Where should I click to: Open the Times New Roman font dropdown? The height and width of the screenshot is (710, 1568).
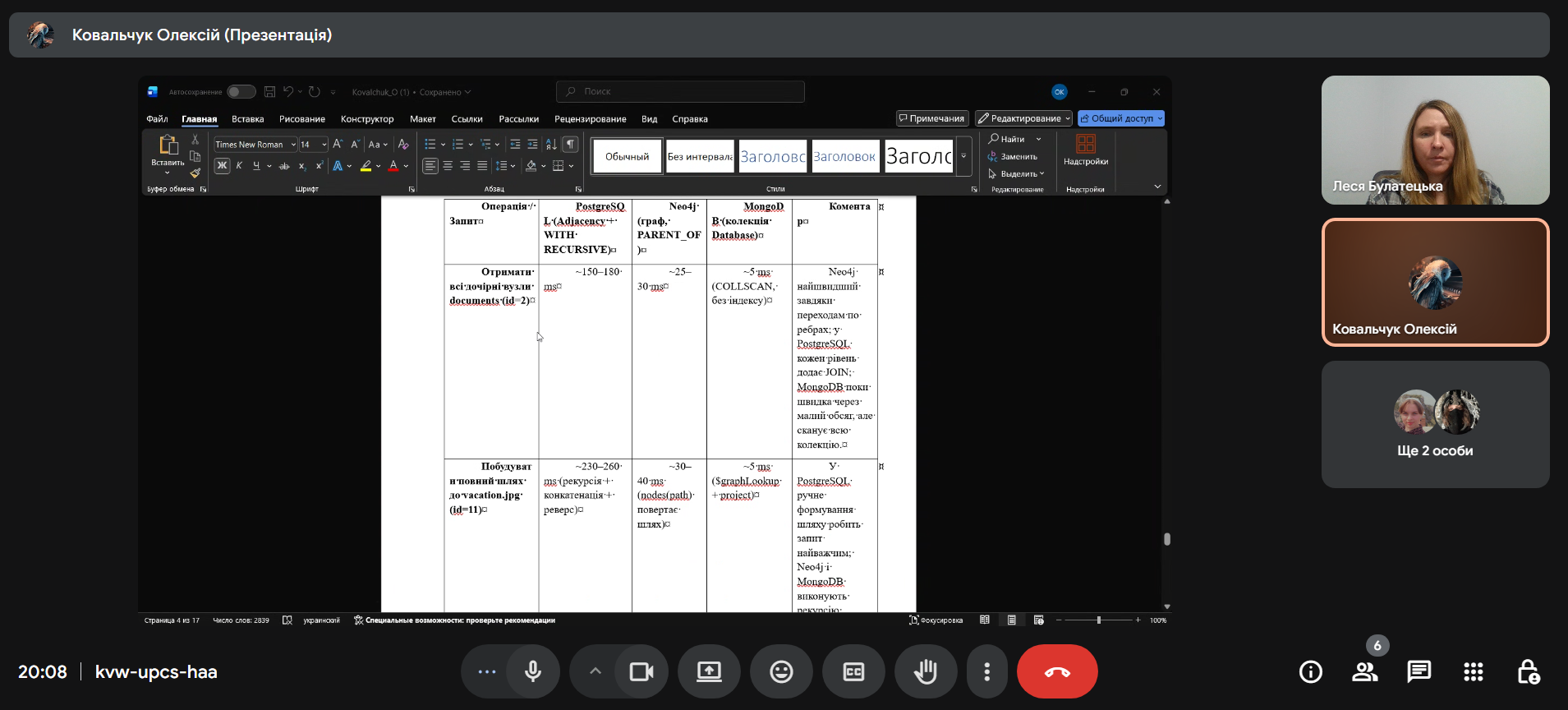293,145
